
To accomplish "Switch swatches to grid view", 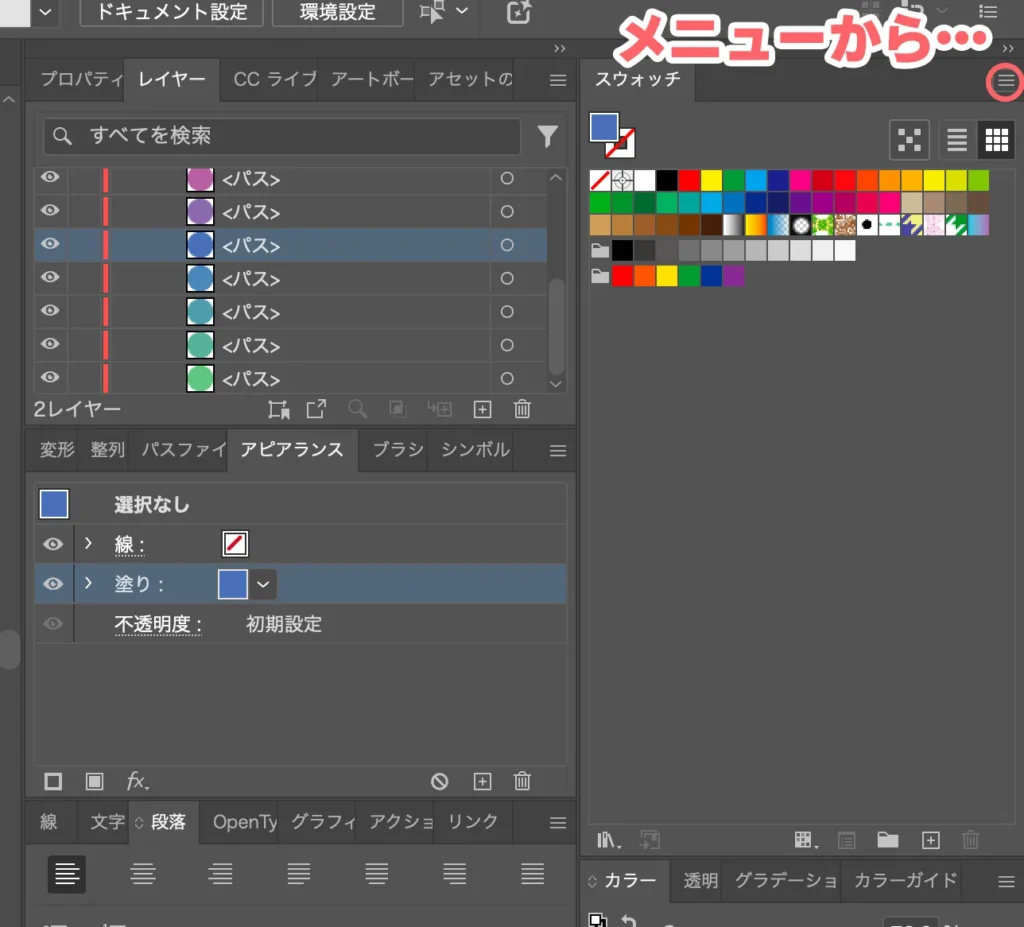I will [x=996, y=140].
